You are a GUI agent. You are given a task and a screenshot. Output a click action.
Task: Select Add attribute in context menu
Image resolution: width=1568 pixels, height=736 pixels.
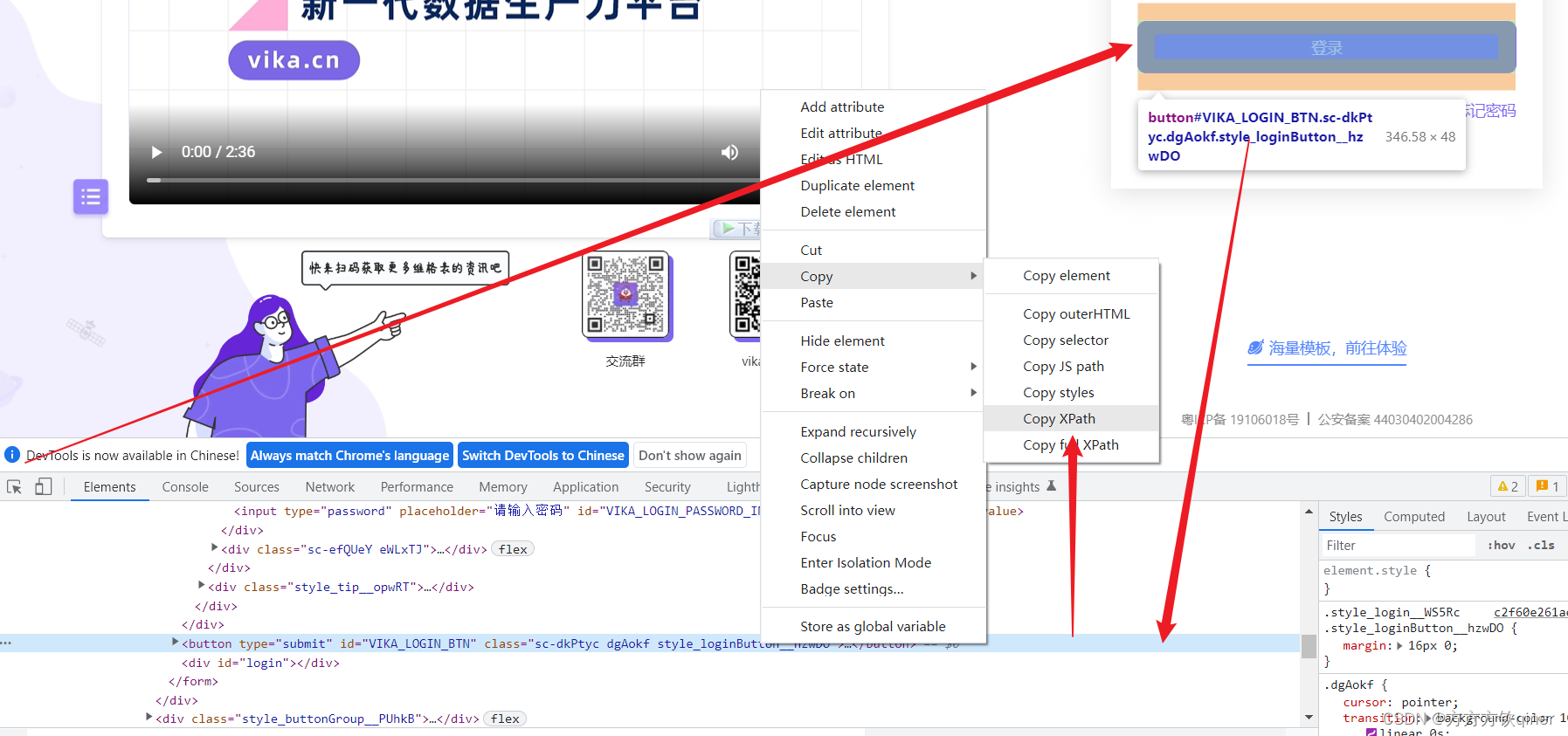click(874, 107)
